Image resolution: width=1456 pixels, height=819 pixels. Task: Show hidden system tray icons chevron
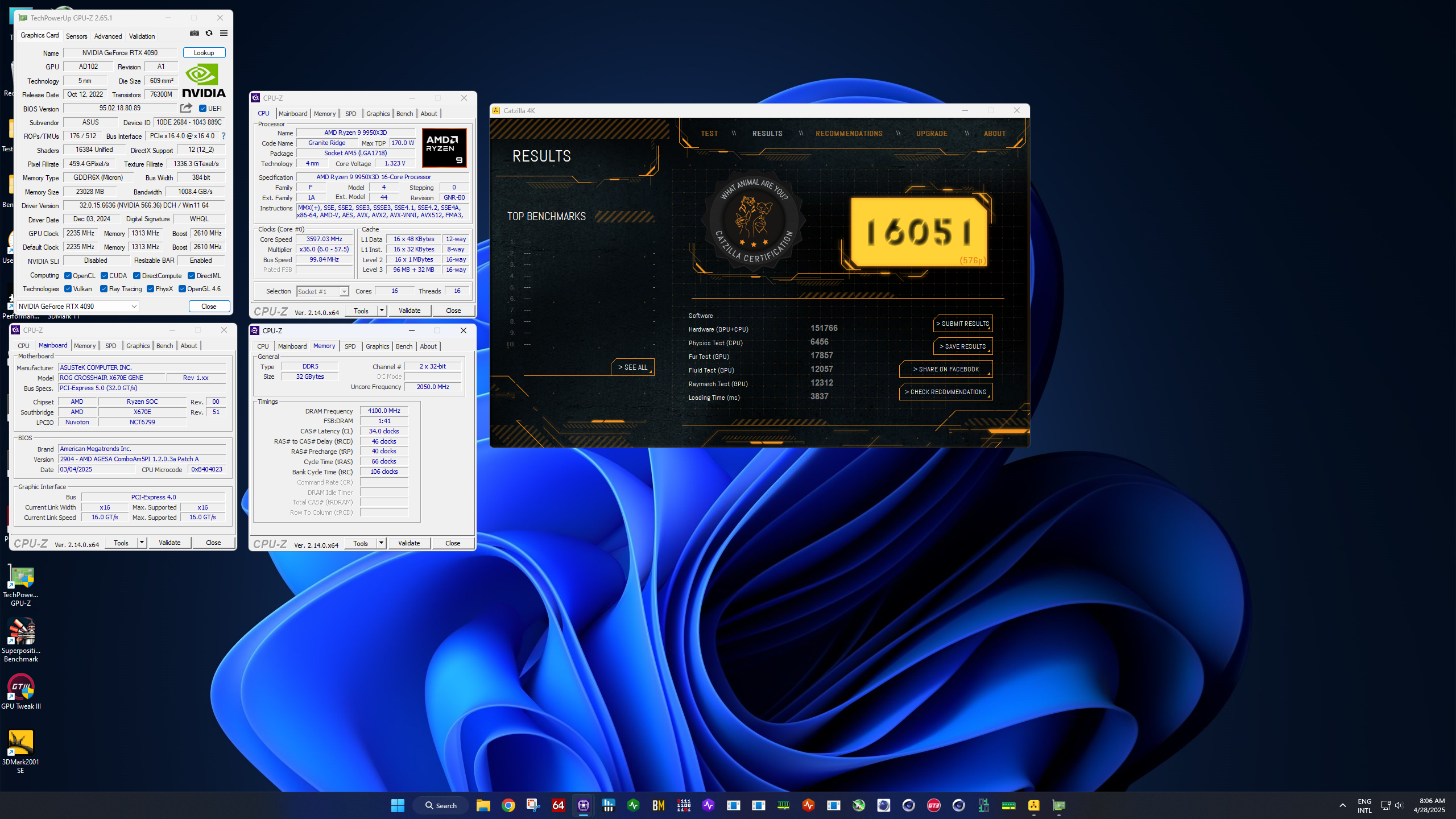tap(1343, 805)
